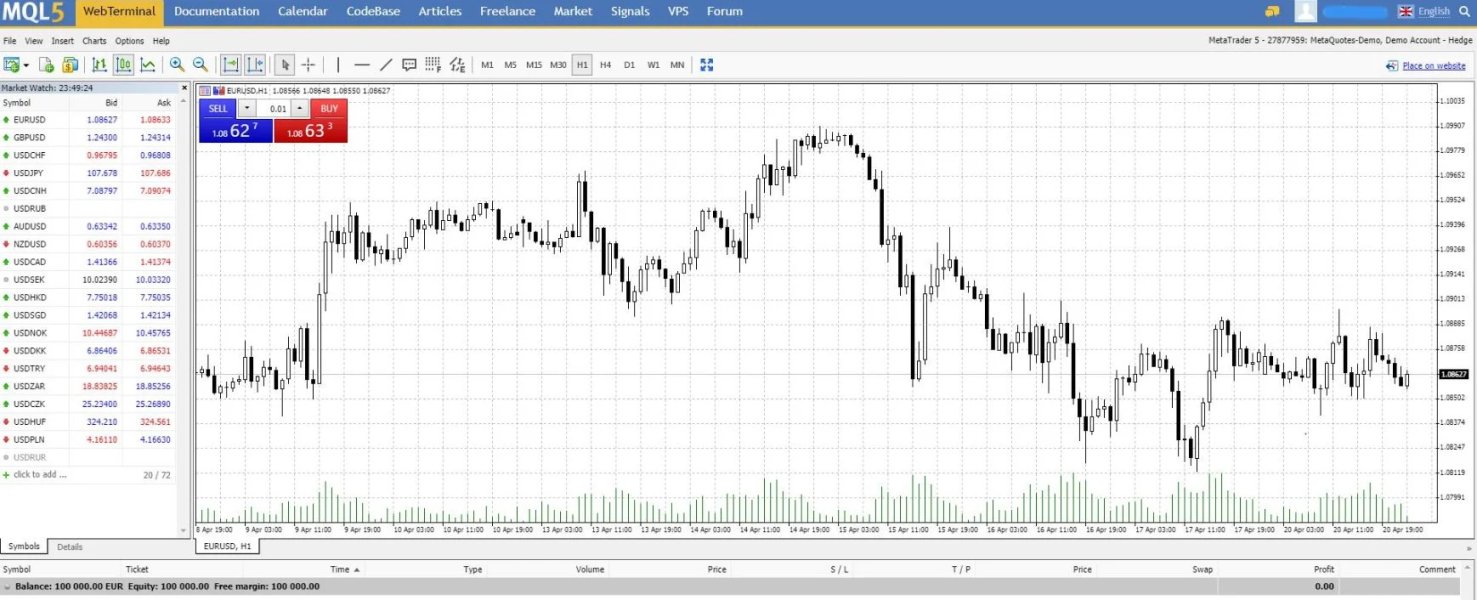The height and width of the screenshot is (600, 1477).
Task: Click the 'click to add' symbol field
Action: (x=40, y=475)
